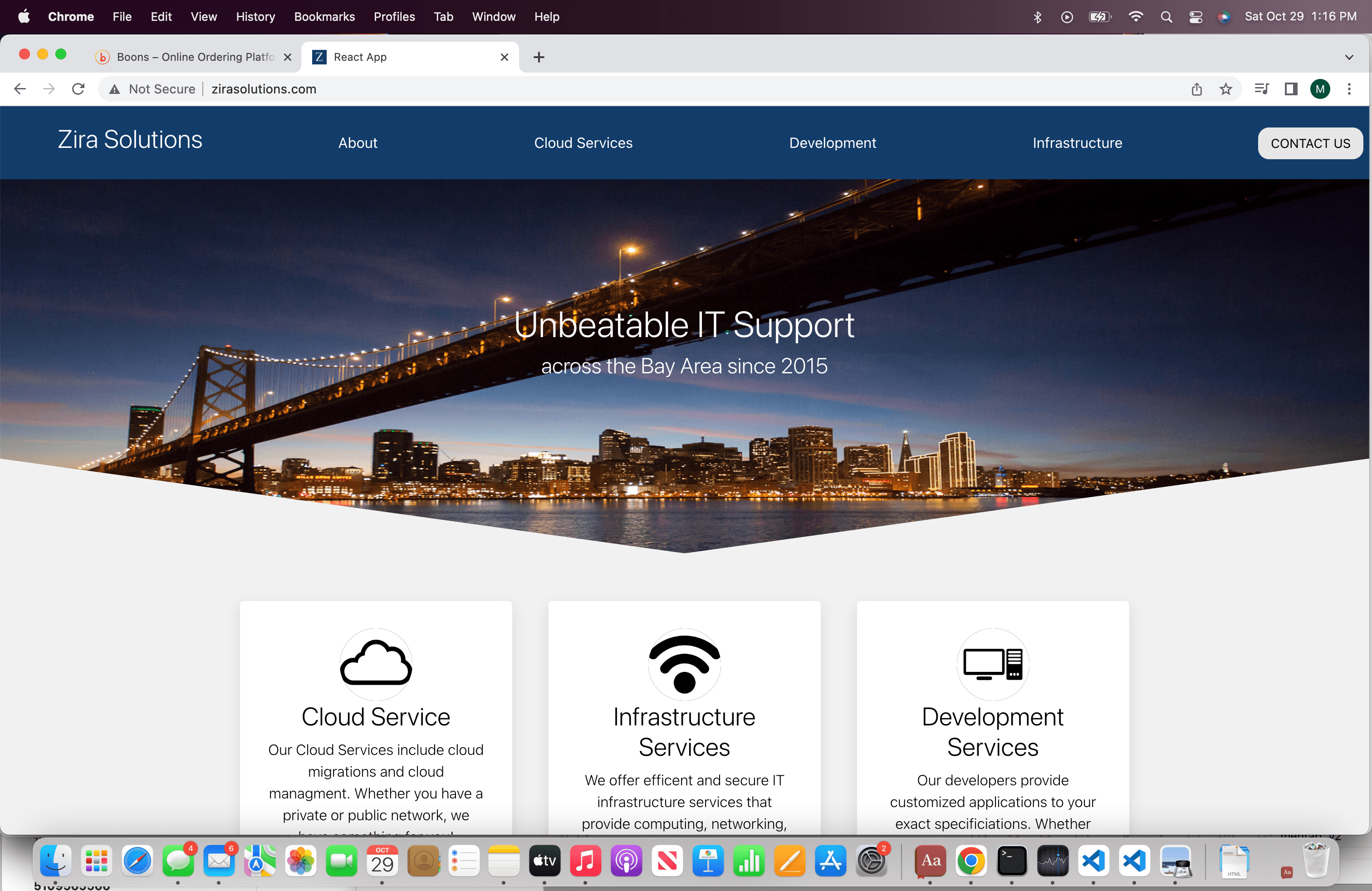Viewport: 1372px width, 891px height.
Task: Click the Siri icon in menu bar
Action: [1224, 17]
